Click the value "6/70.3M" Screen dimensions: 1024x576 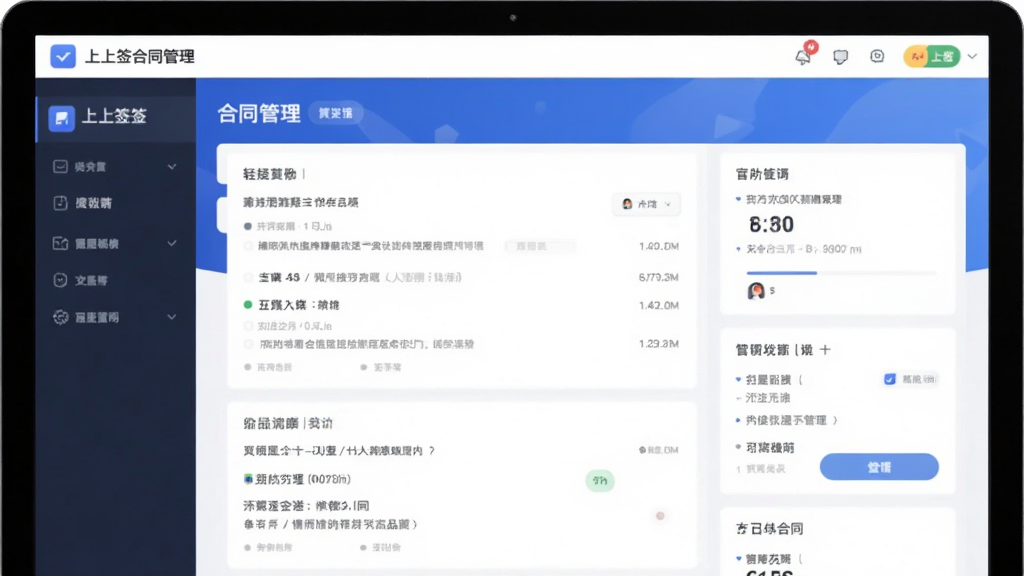click(658, 278)
